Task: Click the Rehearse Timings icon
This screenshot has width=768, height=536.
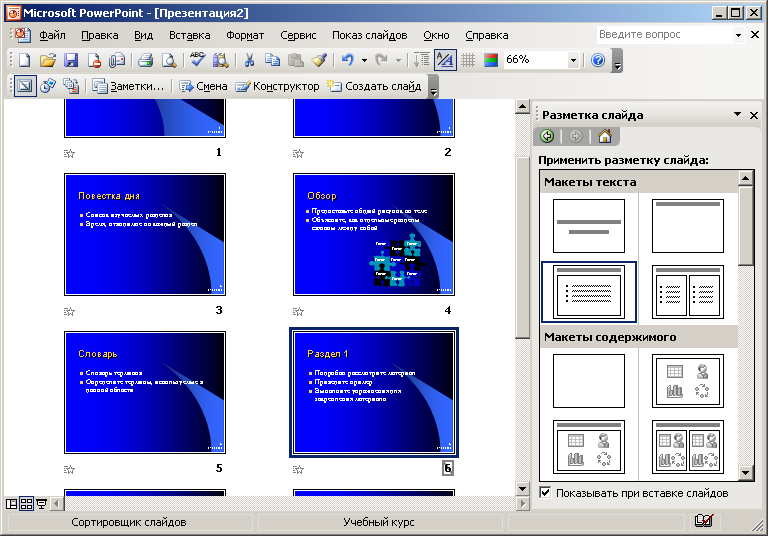Action: (x=48, y=86)
